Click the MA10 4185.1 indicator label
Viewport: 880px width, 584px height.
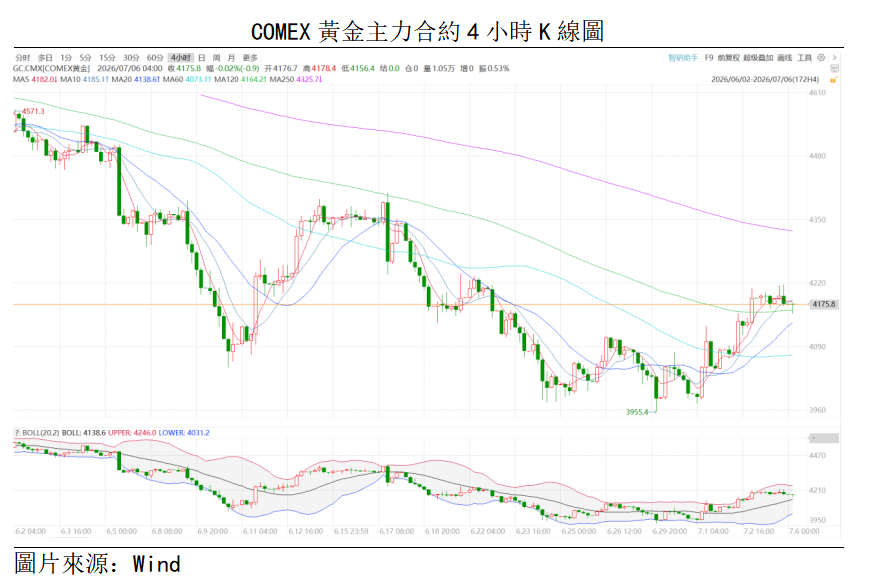84,80
